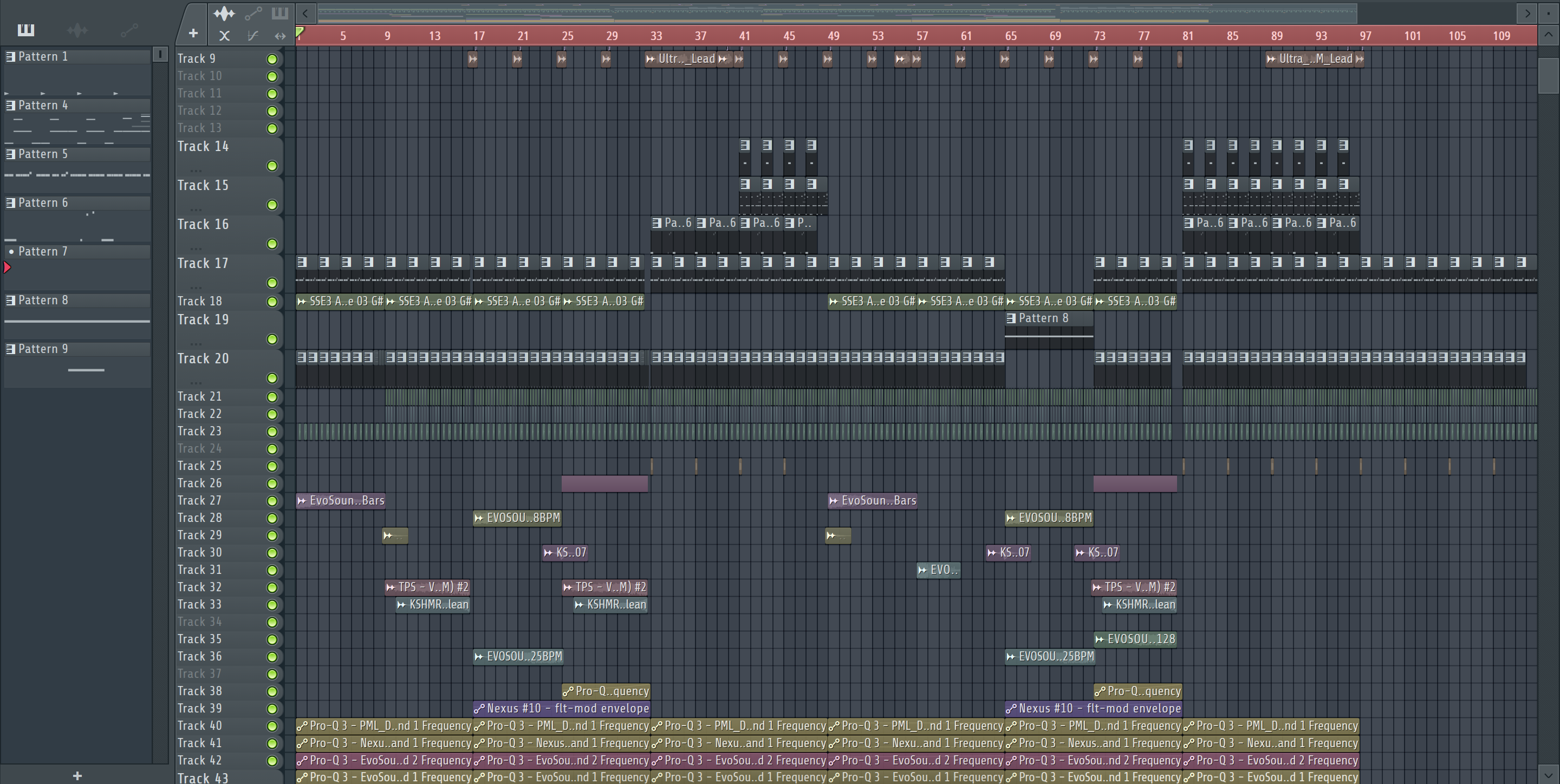
Task: Jump to bar 65 on the timeline
Action: [x=1011, y=36]
